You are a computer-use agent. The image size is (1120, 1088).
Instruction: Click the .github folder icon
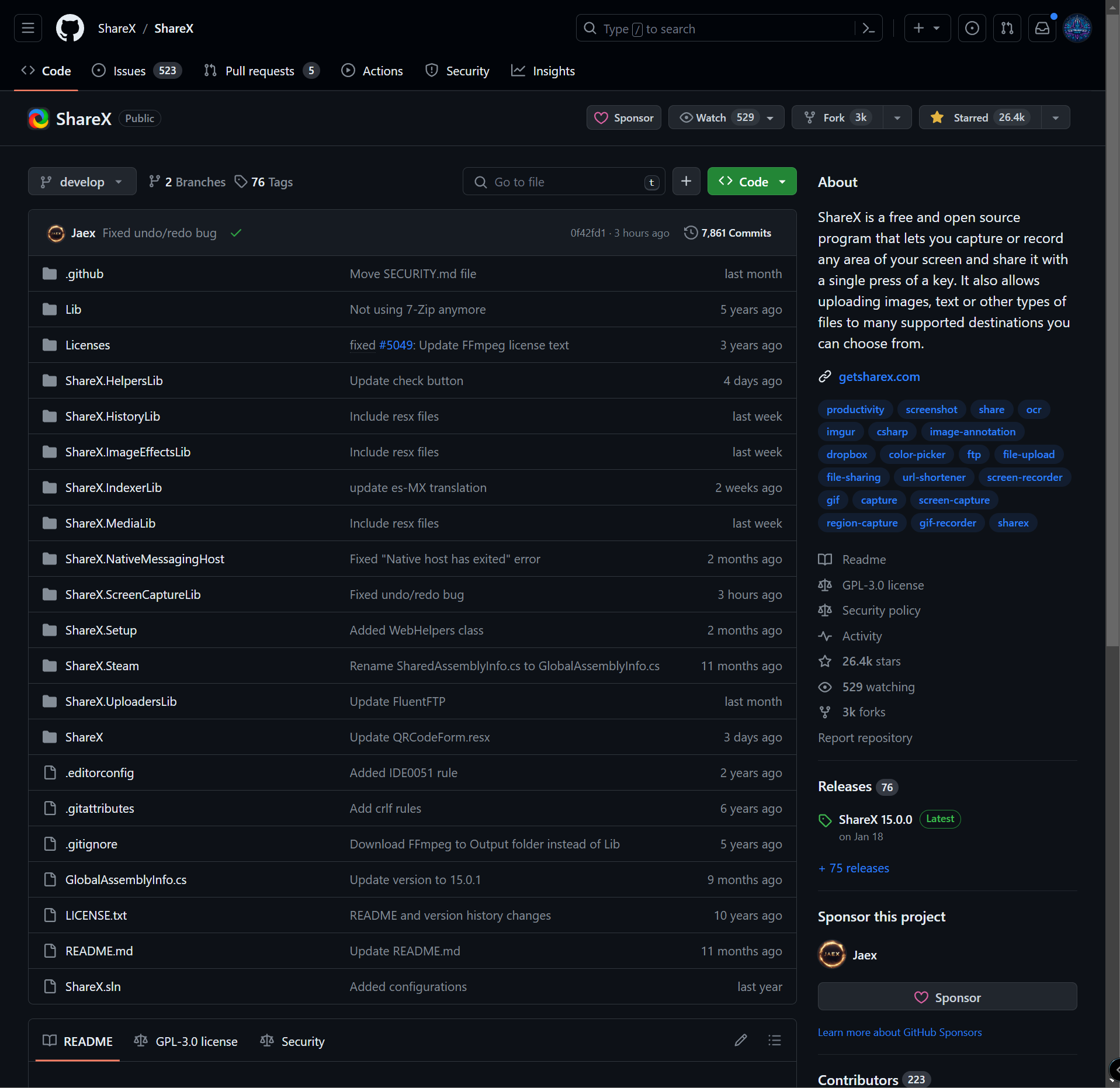pos(50,273)
